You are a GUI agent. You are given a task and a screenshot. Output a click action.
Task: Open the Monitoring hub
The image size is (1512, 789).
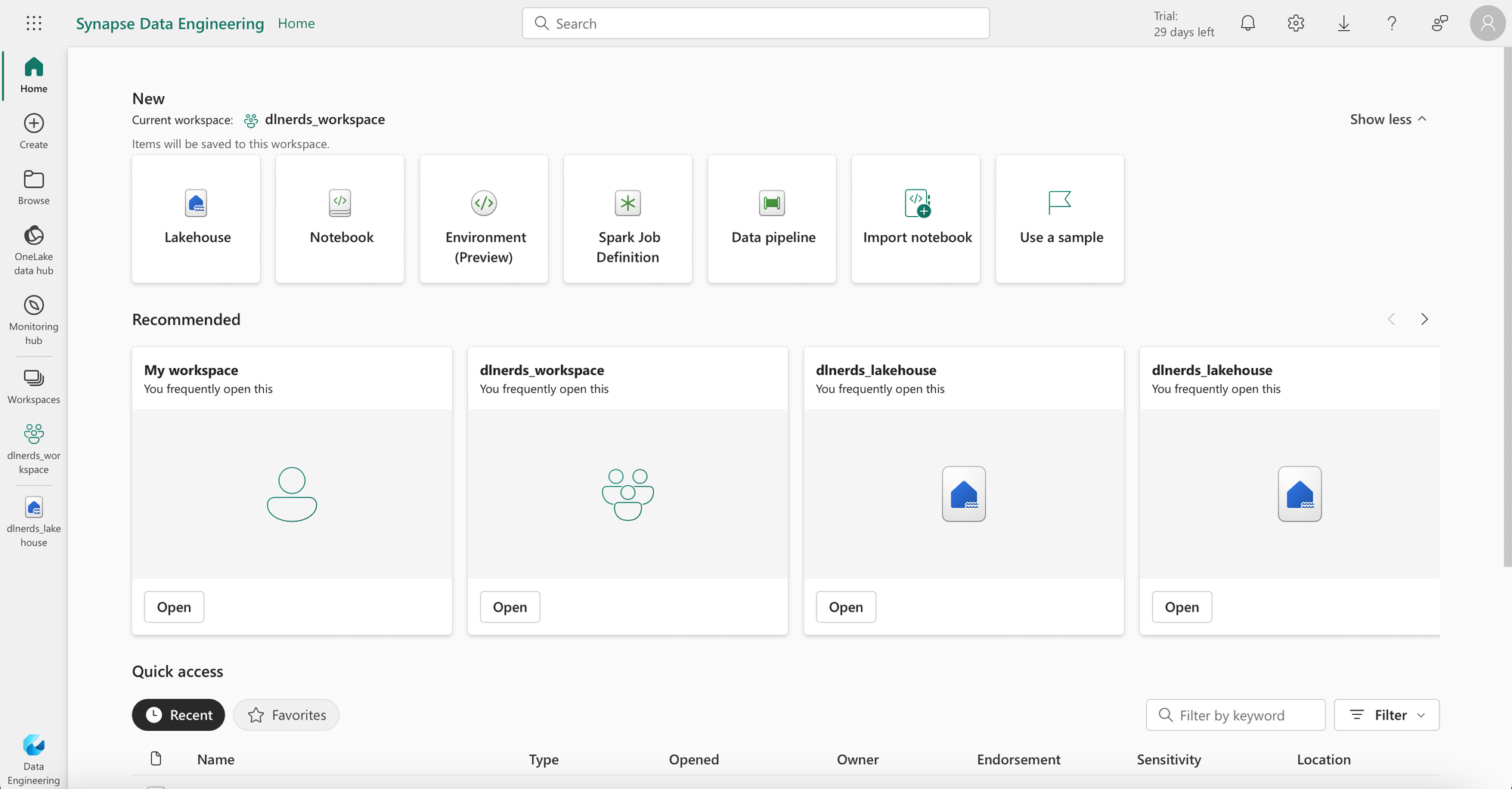click(34, 320)
